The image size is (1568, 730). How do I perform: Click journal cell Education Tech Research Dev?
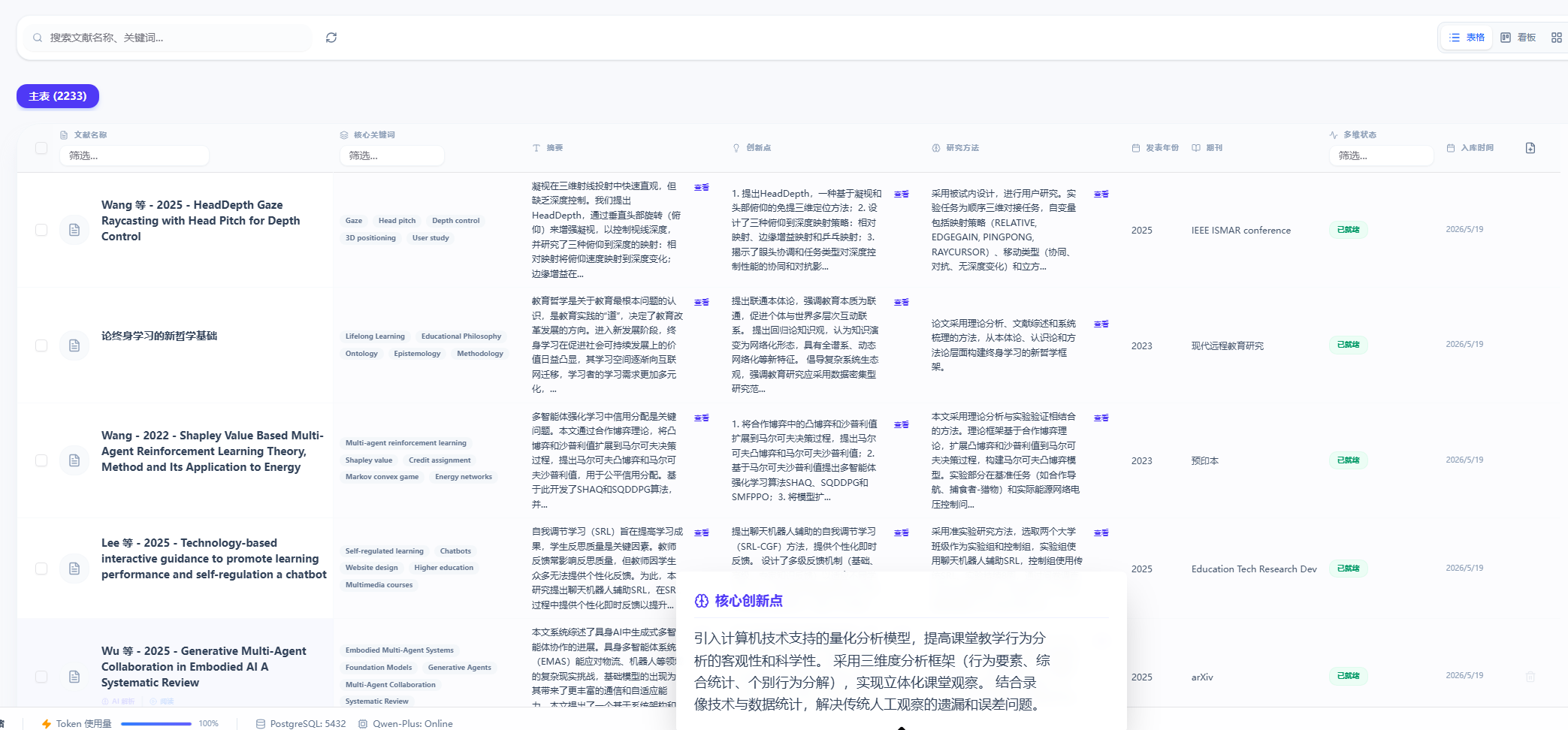pyautogui.click(x=1254, y=569)
